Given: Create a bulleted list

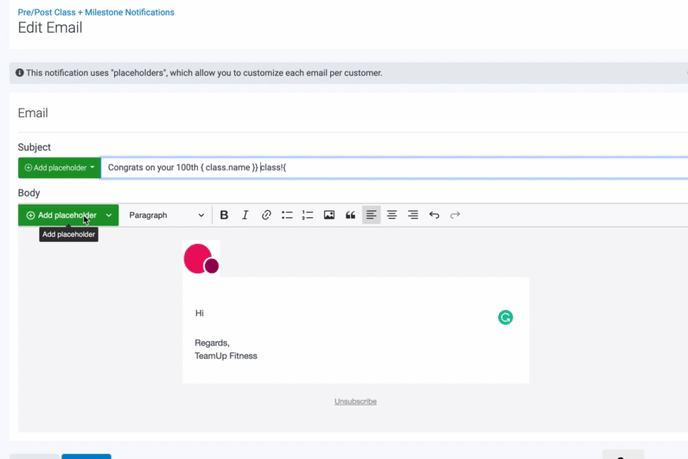Looking at the screenshot, I should click(287, 215).
